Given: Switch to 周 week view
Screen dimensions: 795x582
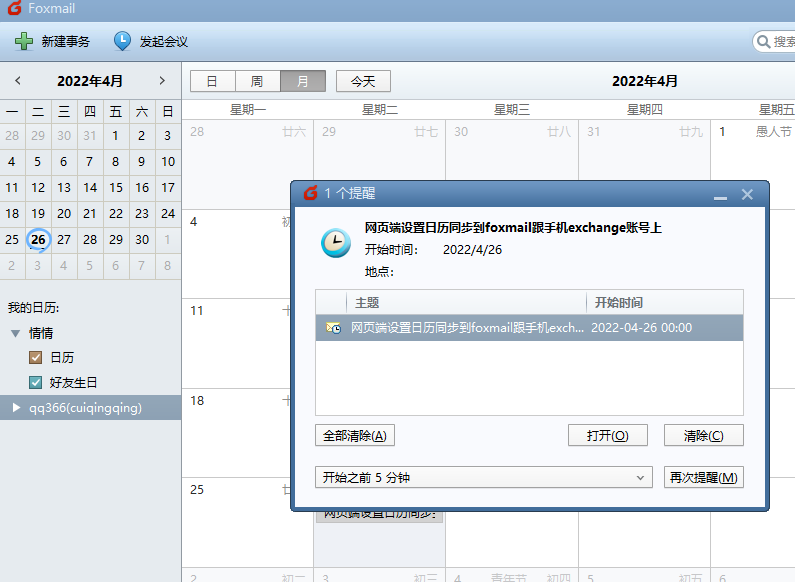Looking at the screenshot, I should (x=257, y=81).
